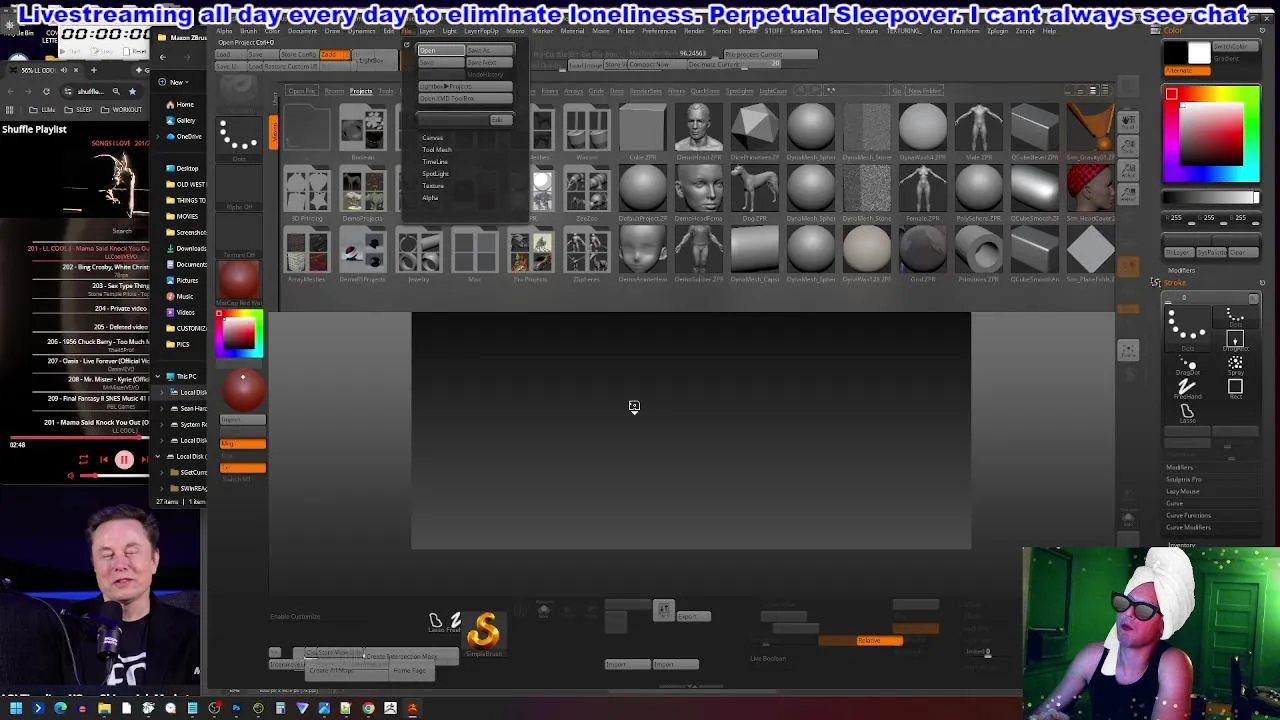
Task: Expand the SpotLight section in File menu
Action: click(x=435, y=174)
